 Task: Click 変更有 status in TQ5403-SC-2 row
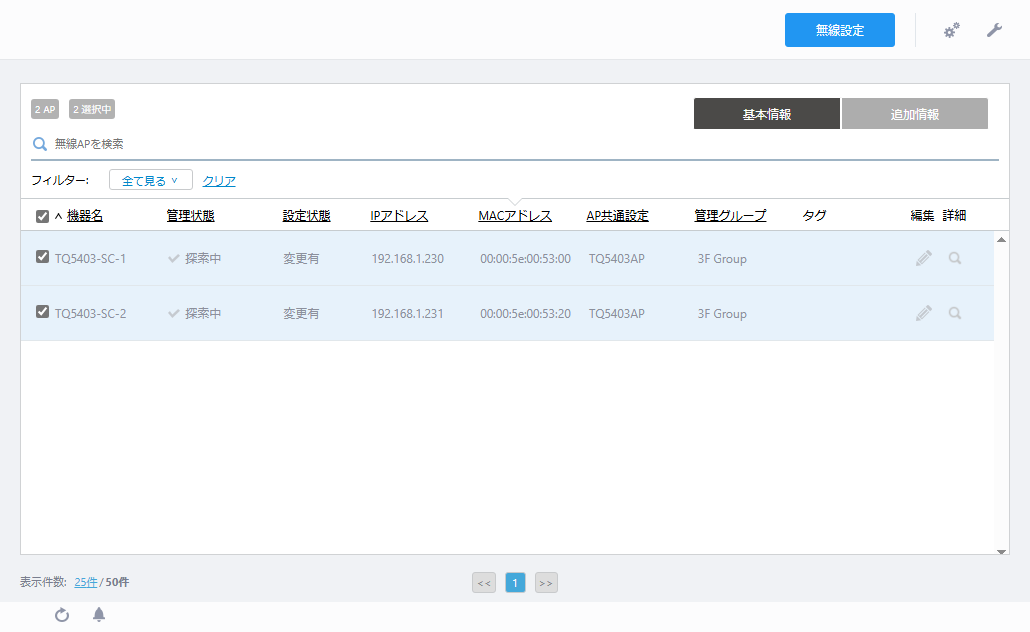[x=301, y=314]
